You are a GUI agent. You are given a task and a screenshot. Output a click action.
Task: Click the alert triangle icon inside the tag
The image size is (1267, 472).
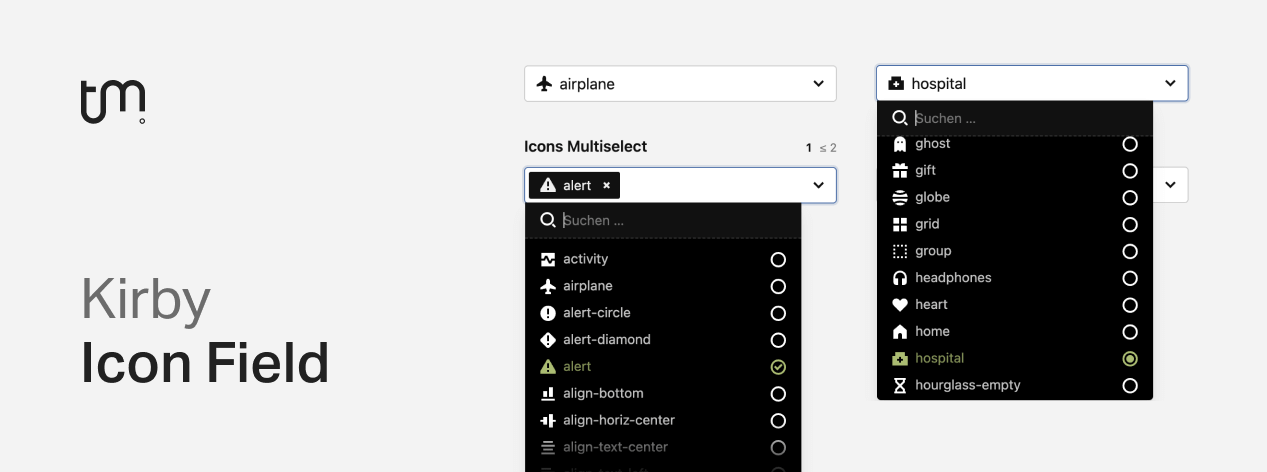pyautogui.click(x=547, y=186)
